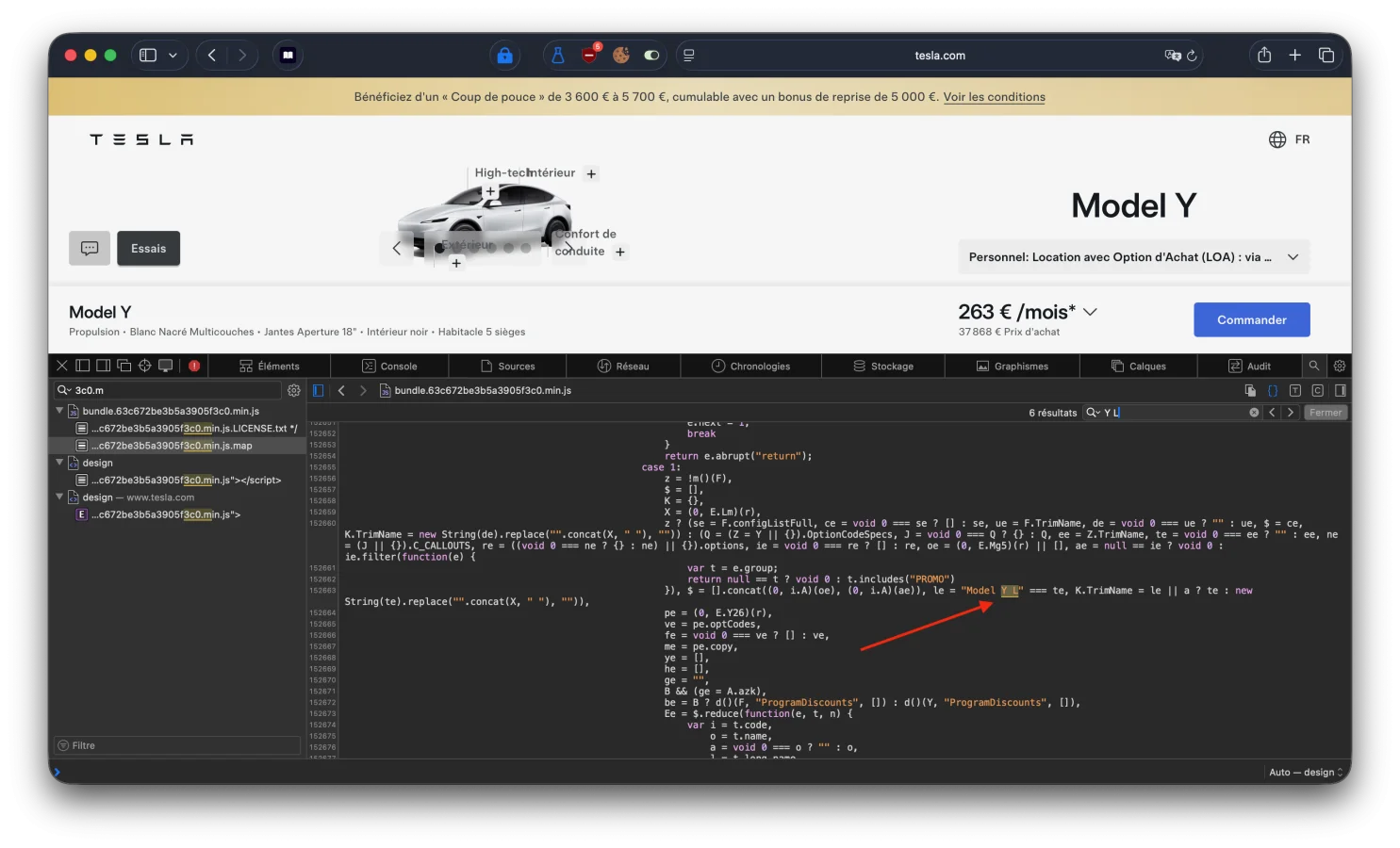This screenshot has width=1400, height=848.
Task: Toggle pretty print curly braces button
Action: (x=1273, y=390)
